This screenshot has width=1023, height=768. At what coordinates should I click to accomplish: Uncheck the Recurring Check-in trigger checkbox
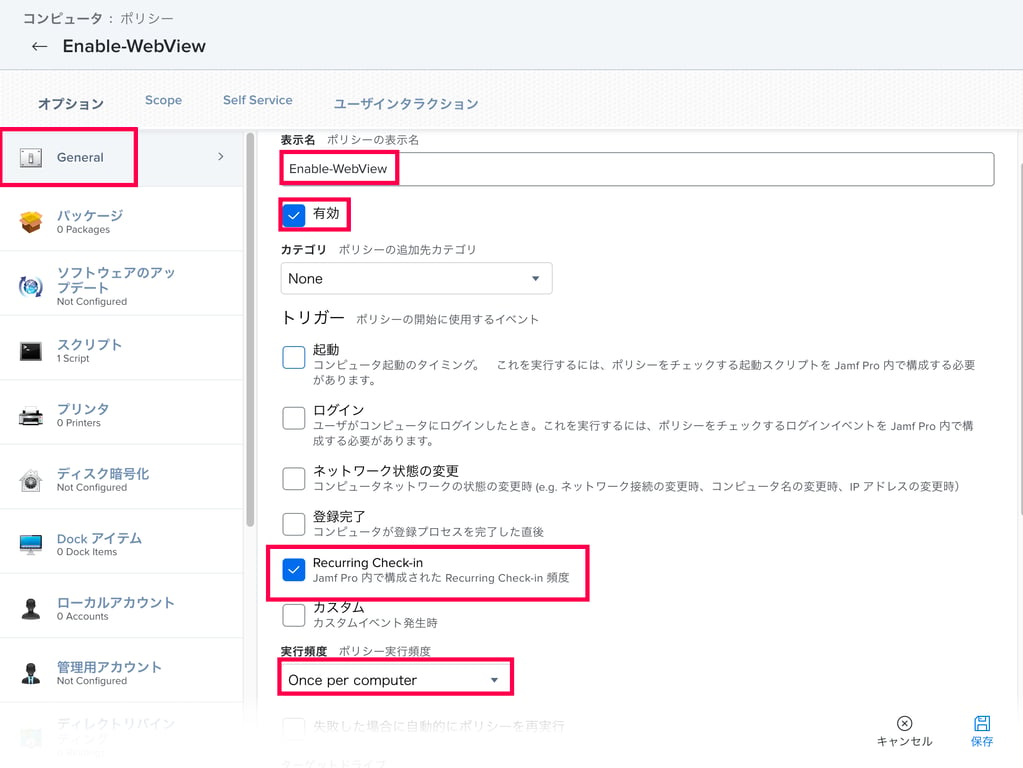(x=294, y=570)
